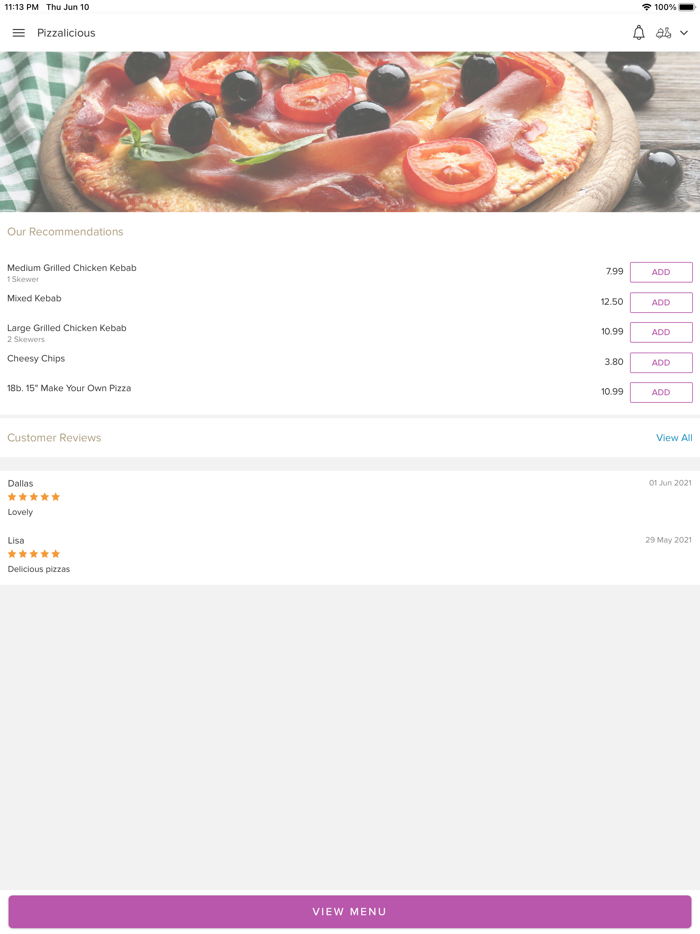700x934 pixels.
Task: Tap the clock in the status bar
Action: (x=24, y=7)
